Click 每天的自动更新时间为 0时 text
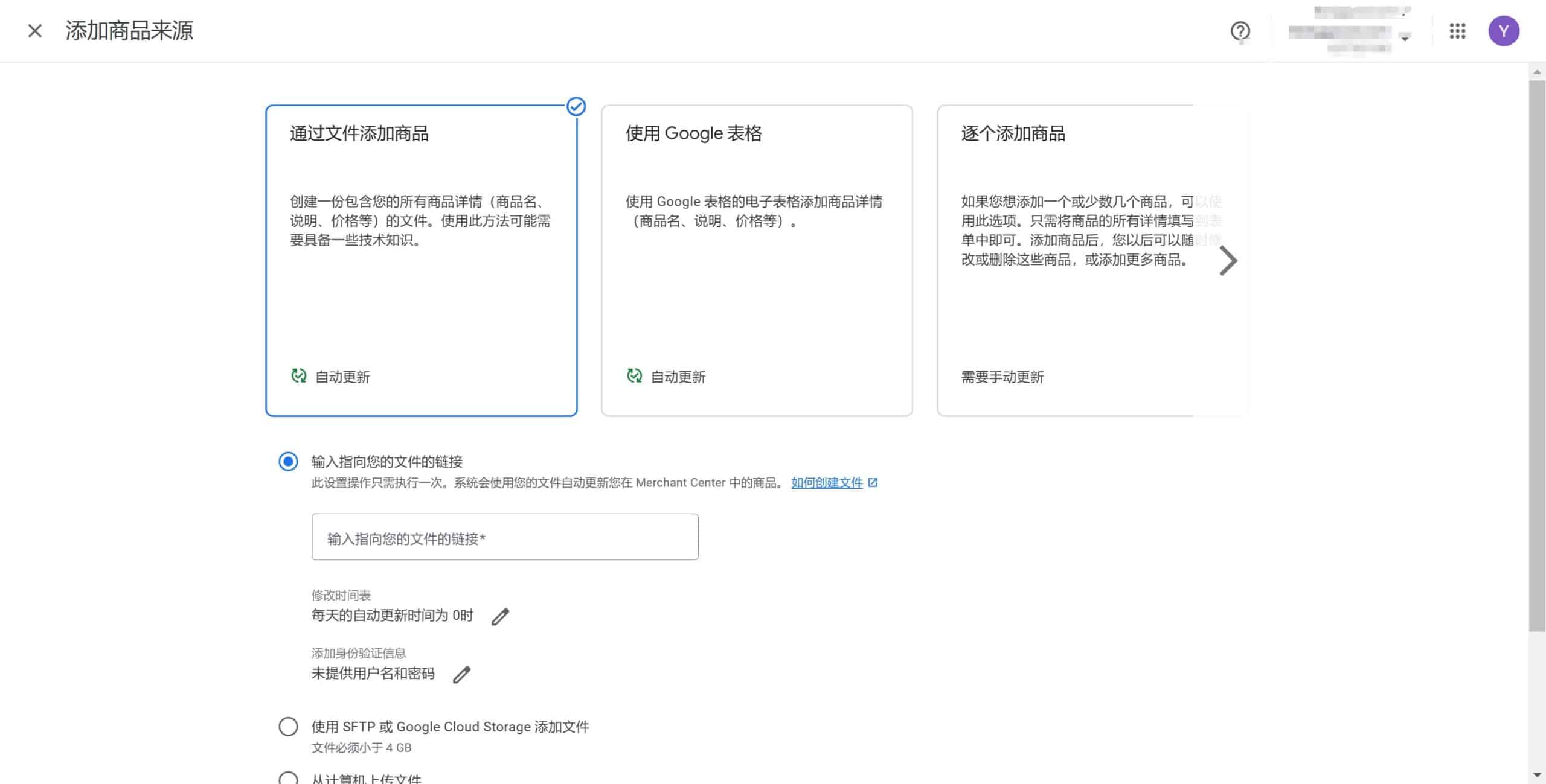The image size is (1546, 784). click(393, 616)
